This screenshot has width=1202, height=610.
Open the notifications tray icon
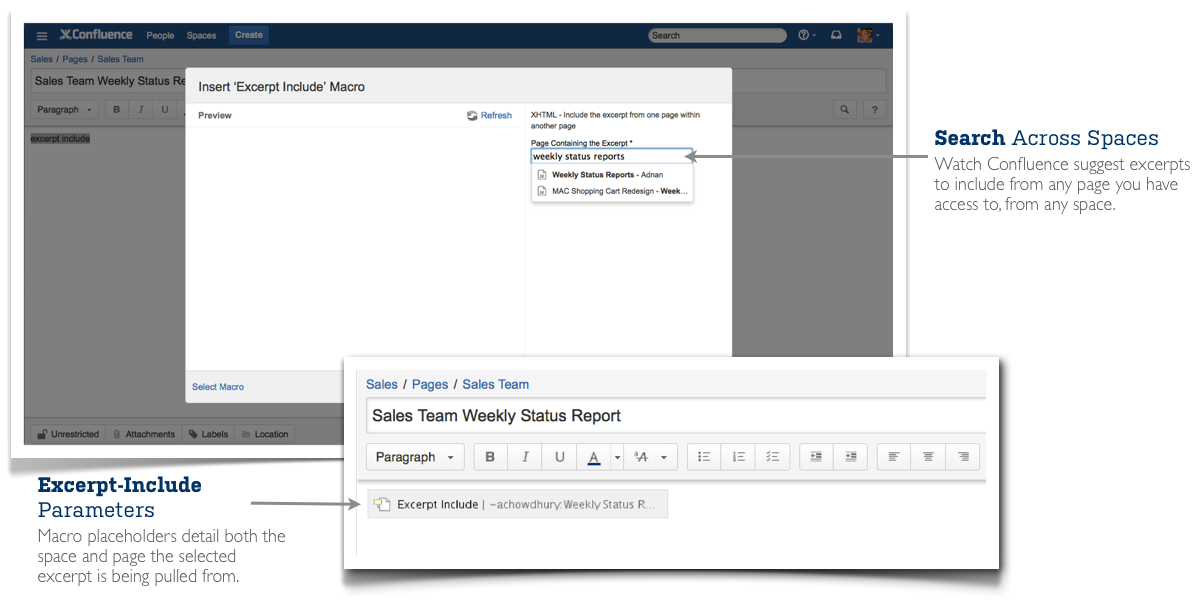click(x=836, y=36)
